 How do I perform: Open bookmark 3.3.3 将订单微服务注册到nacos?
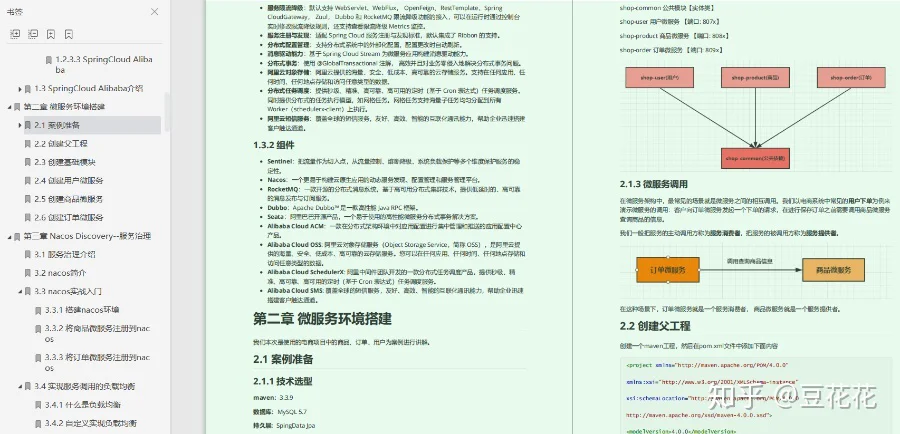coord(98,362)
